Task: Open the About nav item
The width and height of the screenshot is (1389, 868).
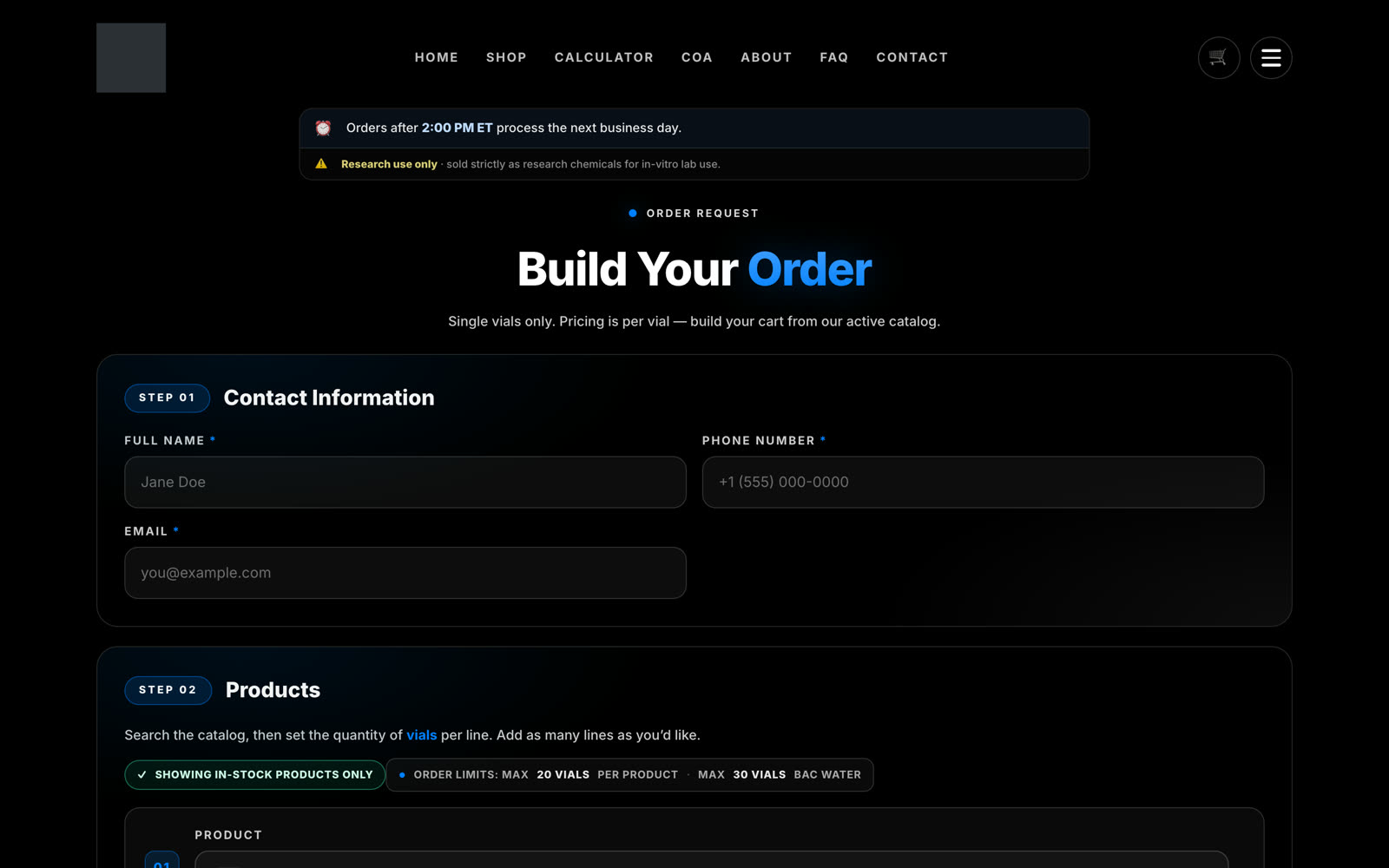Action: point(767,57)
